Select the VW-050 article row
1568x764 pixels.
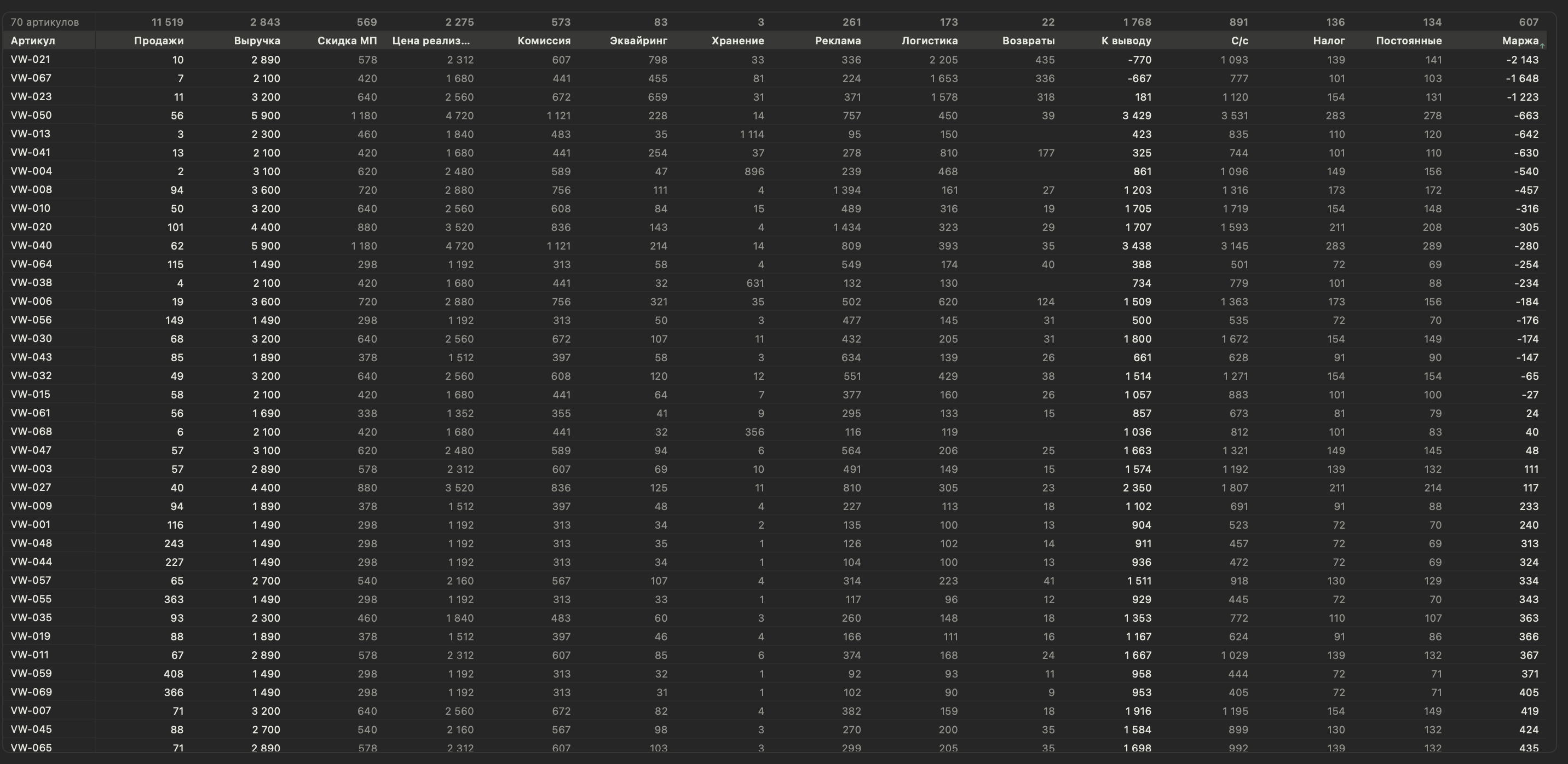tap(774, 115)
